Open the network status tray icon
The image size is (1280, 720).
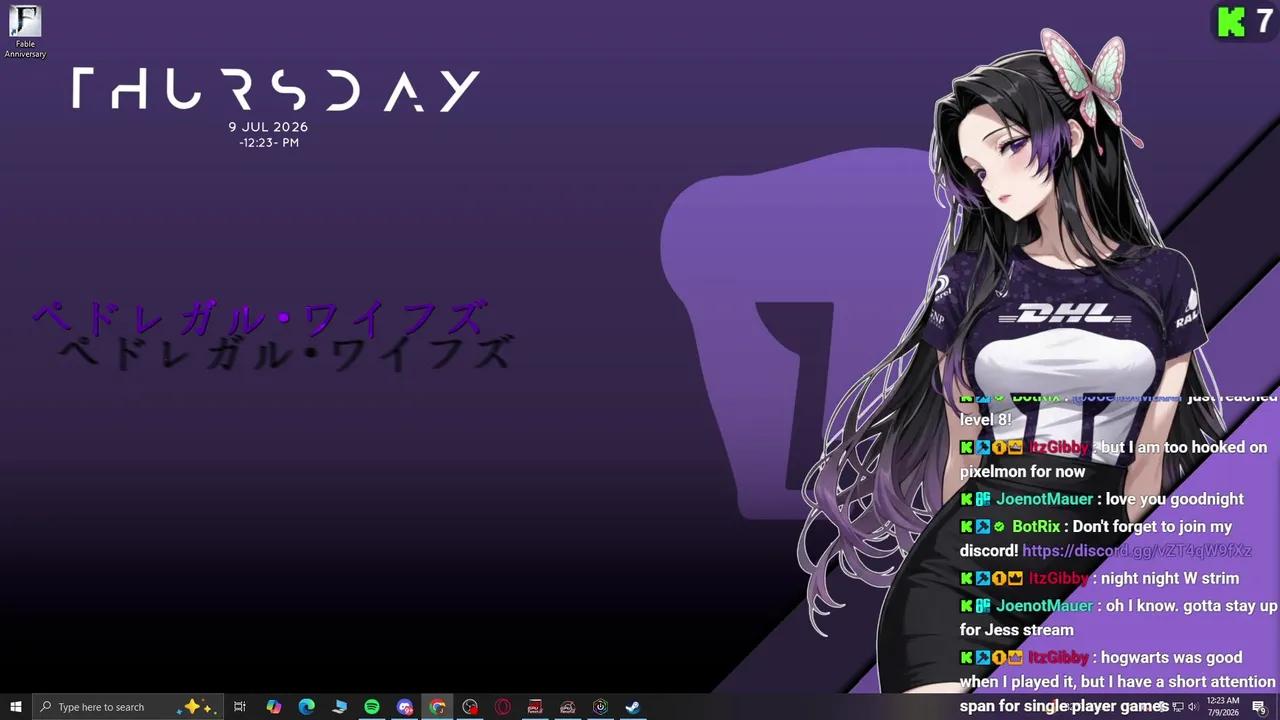click(1178, 707)
